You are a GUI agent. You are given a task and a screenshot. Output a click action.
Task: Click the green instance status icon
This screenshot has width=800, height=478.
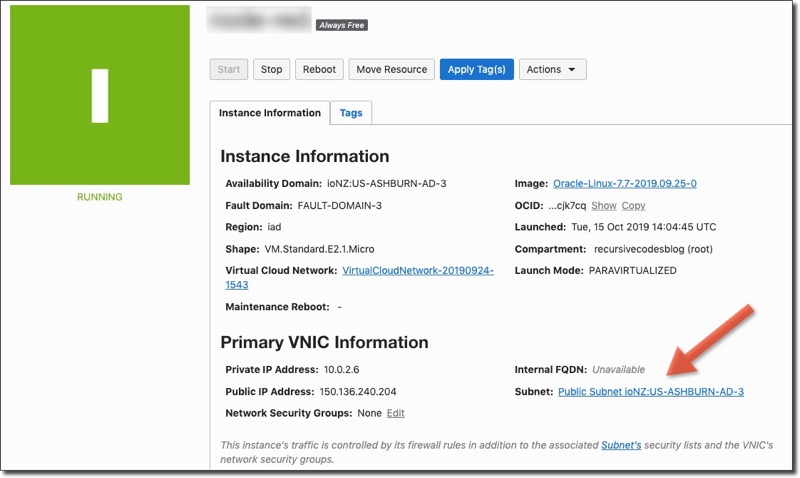[x=100, y=95]
